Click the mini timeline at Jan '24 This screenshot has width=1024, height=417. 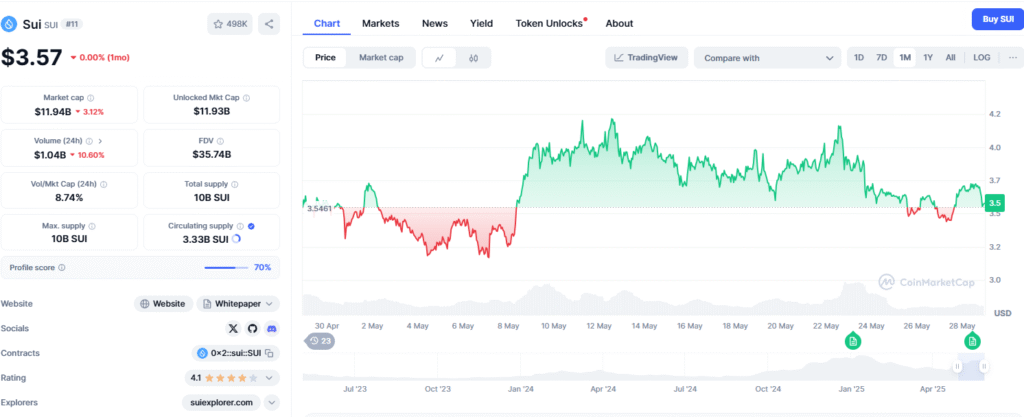coord(520,367)
